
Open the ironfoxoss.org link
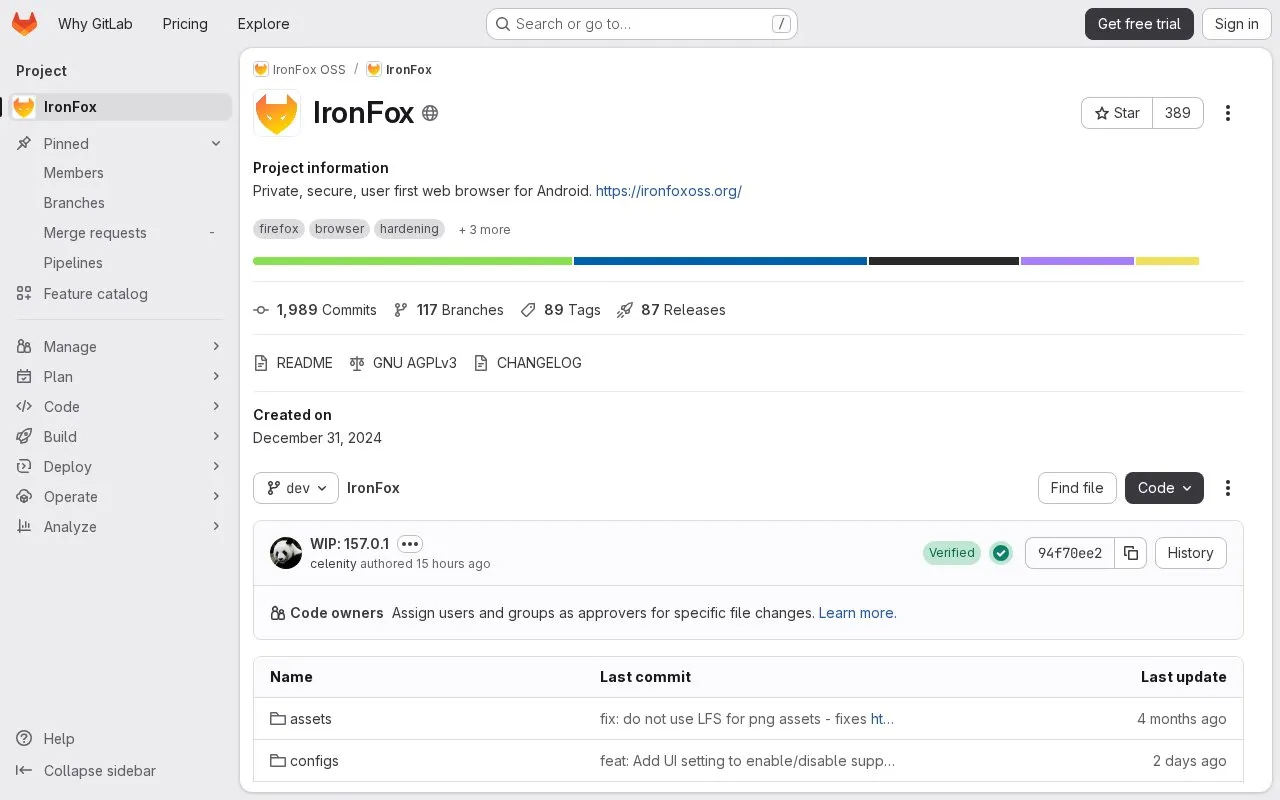click(x=668, y=191)
